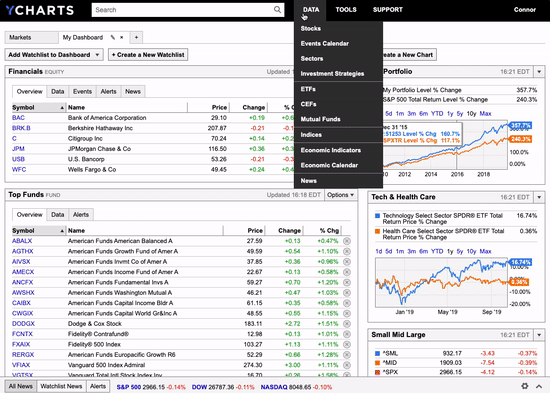Open Alerts in the bottom bar
This screenshot has width=550, height=393.
[x=98, y=386]
